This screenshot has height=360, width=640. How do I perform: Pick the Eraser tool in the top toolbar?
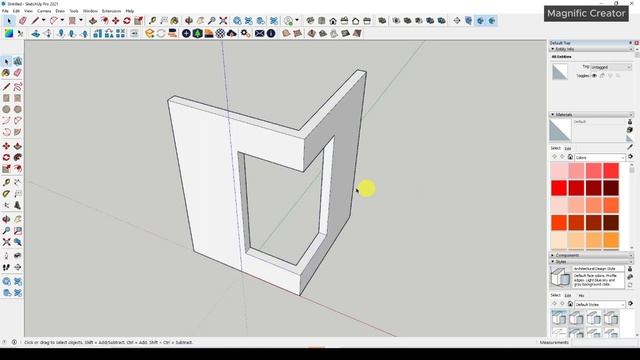(23, 20)
